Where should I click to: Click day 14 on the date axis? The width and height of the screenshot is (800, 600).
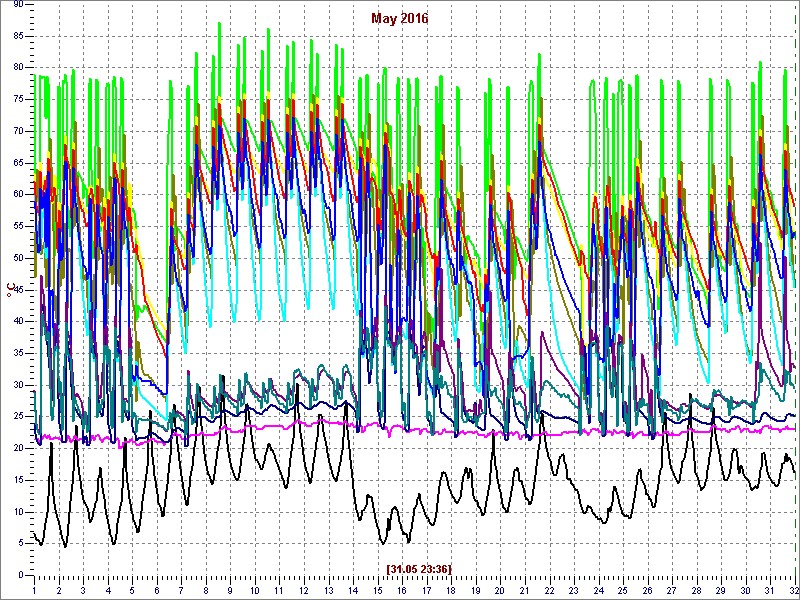[x=353, y=591]
